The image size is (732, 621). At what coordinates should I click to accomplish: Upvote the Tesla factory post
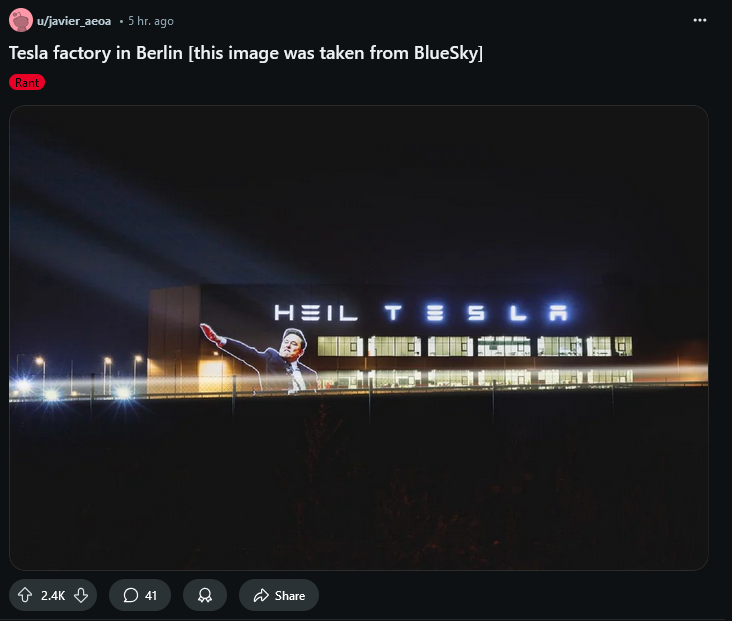[x=25, y=595]
